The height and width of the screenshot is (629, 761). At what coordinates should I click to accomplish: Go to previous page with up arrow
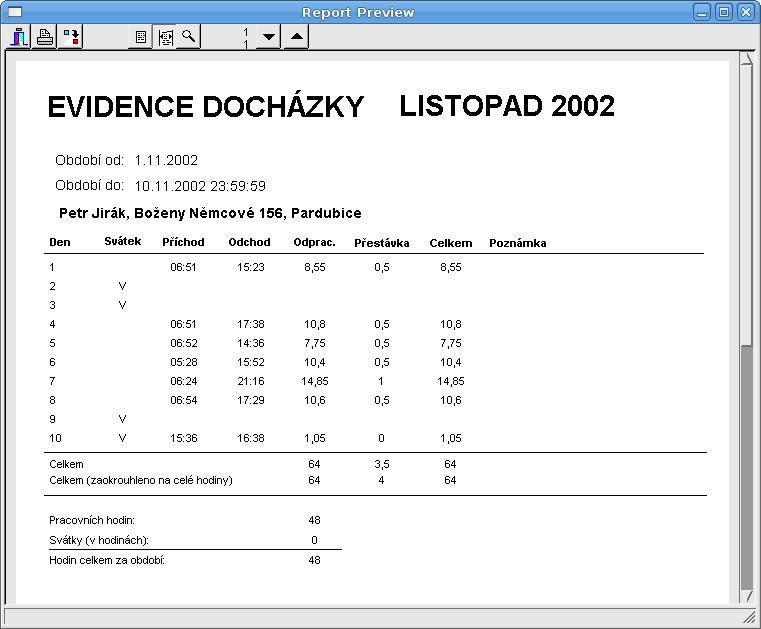(296, 37)
